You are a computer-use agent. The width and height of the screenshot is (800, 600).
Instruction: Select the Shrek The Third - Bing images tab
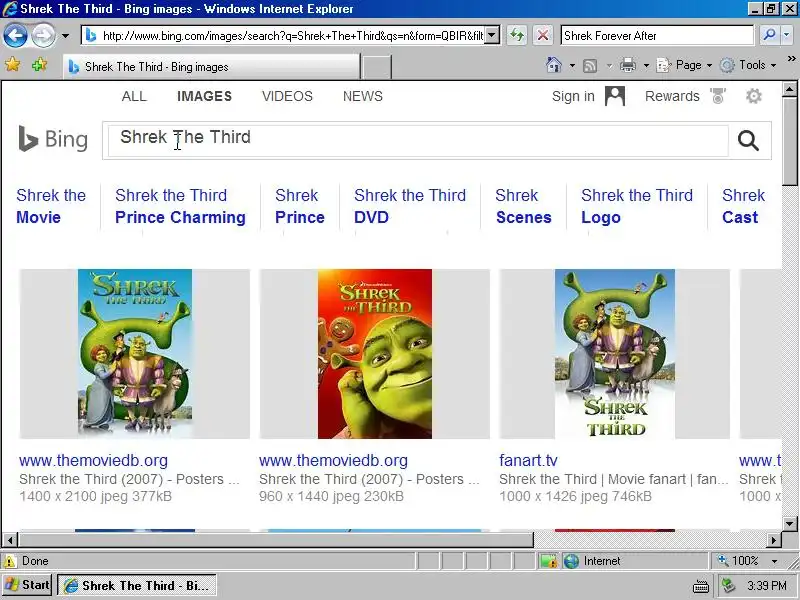[x=211, y=67]
